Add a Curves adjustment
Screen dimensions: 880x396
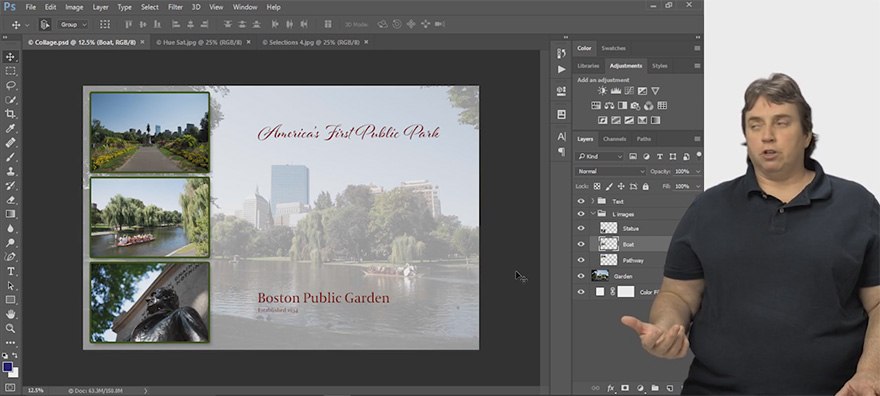(629, 91)
